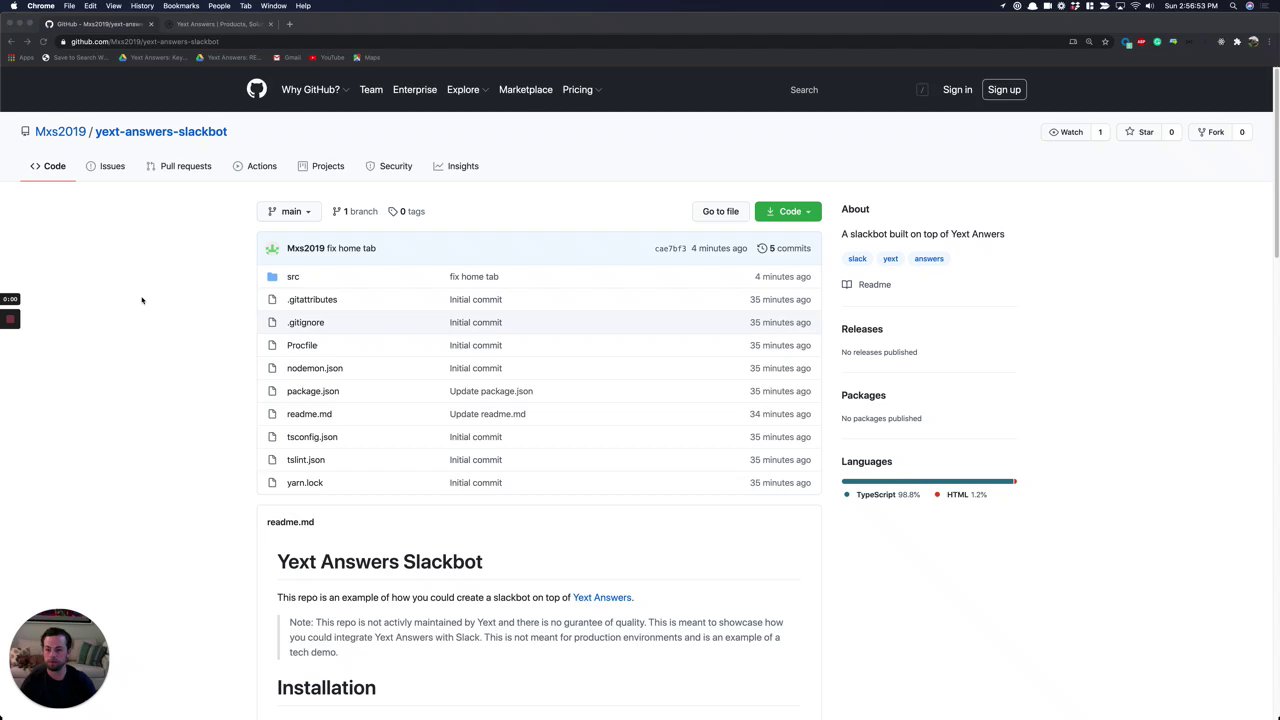Switch to the Issues tab
This screenshot has height=720, width=1280.
[x=105, y=167]
